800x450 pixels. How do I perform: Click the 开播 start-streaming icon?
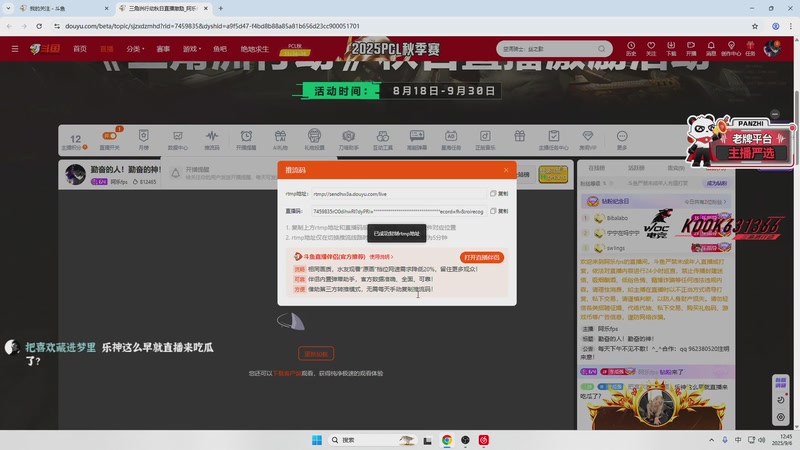pos(691,48)
